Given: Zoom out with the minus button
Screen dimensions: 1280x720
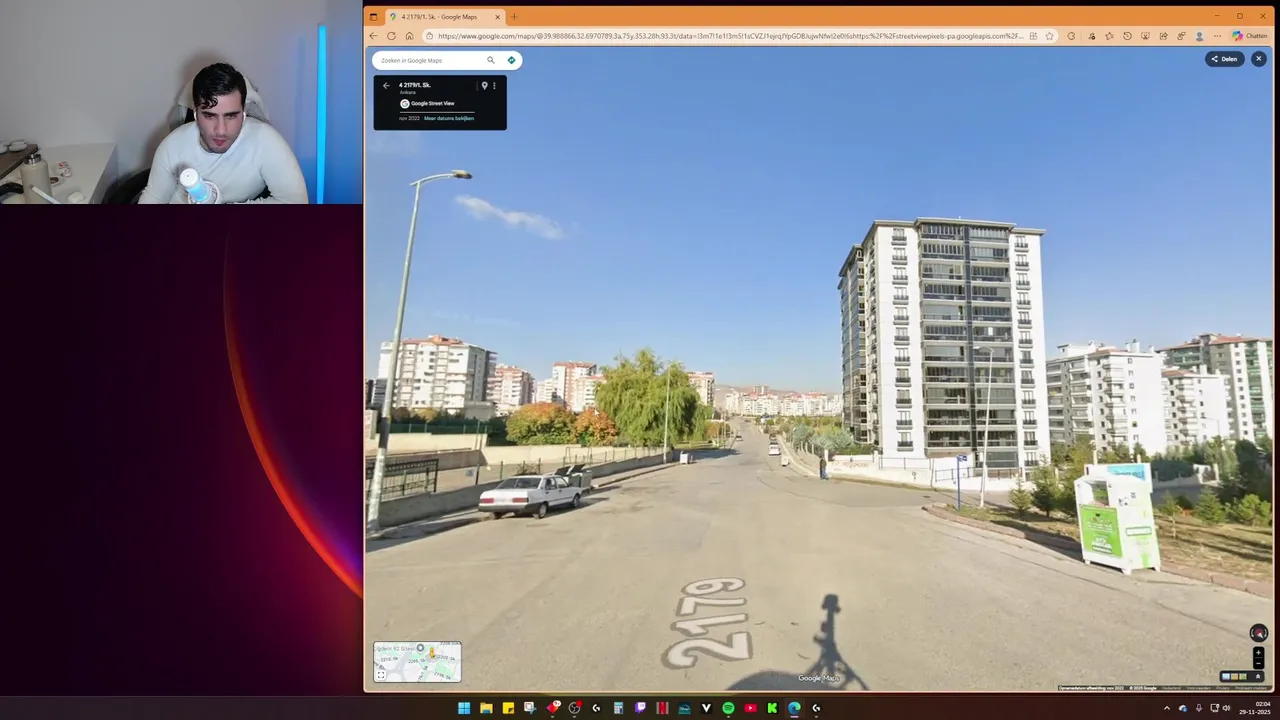Looking at the screenshot, I should click(1258, 663).
